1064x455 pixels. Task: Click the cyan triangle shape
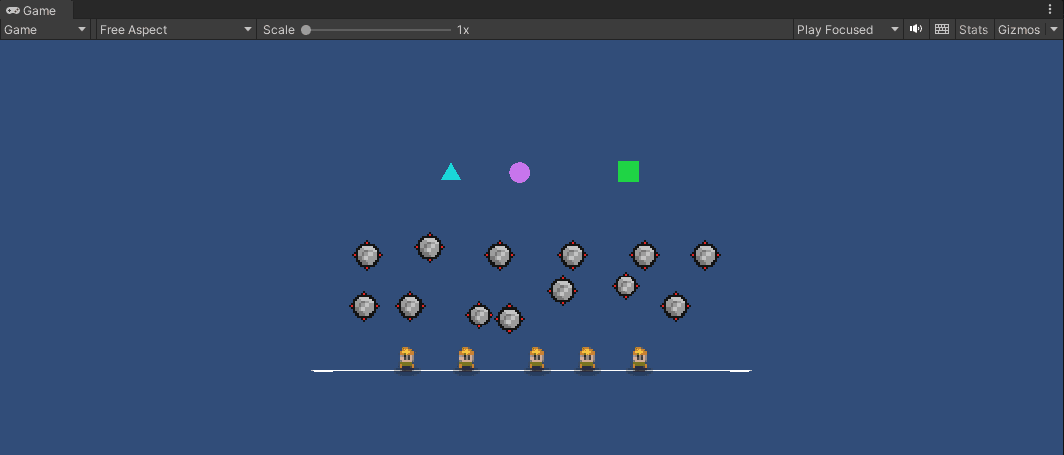pyautogui.click(x=451, y=173)
